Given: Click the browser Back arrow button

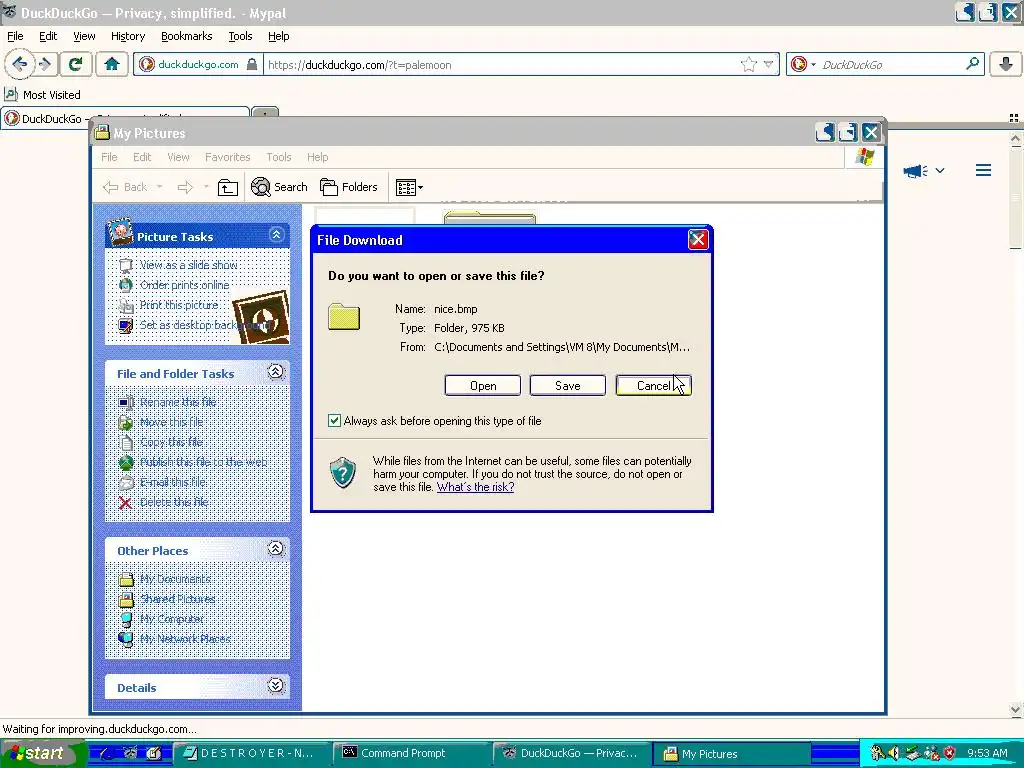Looking at the screenshot, I should point(19,64).
